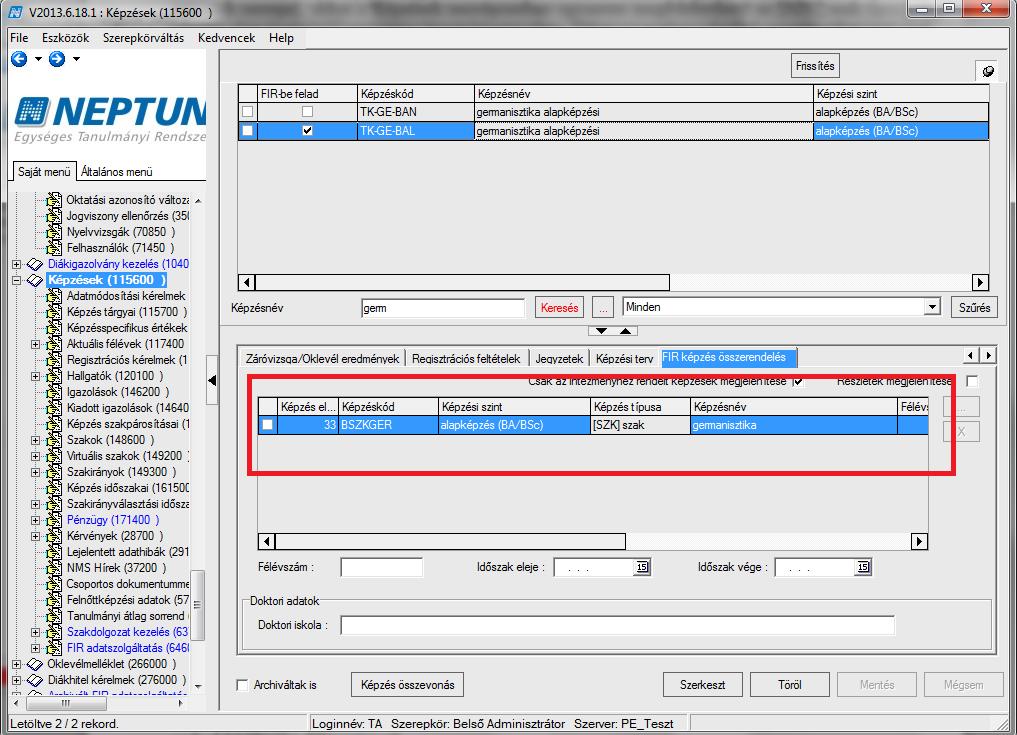Click the Kérvények tree node icon

[54, 536]
